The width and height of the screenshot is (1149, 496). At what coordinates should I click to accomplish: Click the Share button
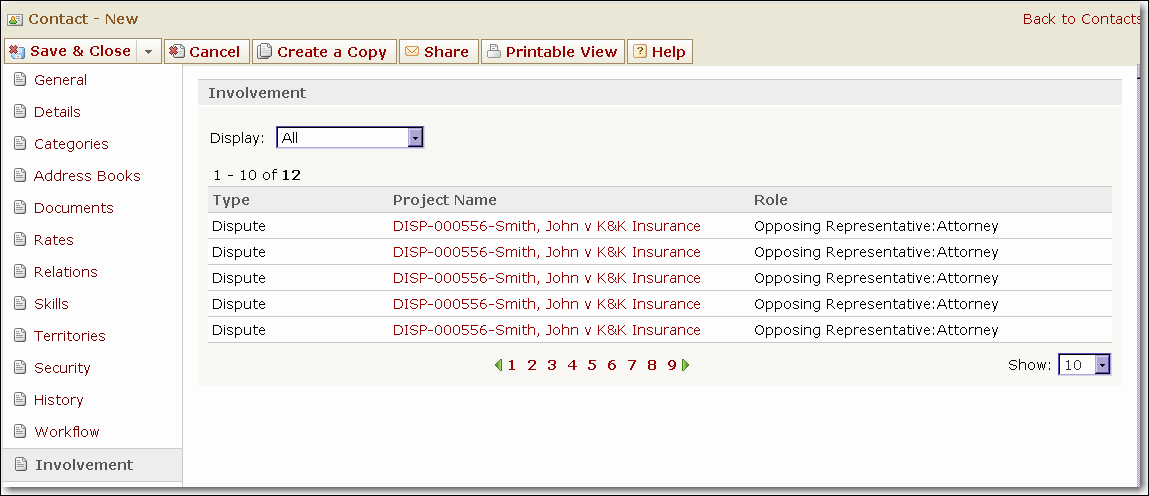(438, 51)
